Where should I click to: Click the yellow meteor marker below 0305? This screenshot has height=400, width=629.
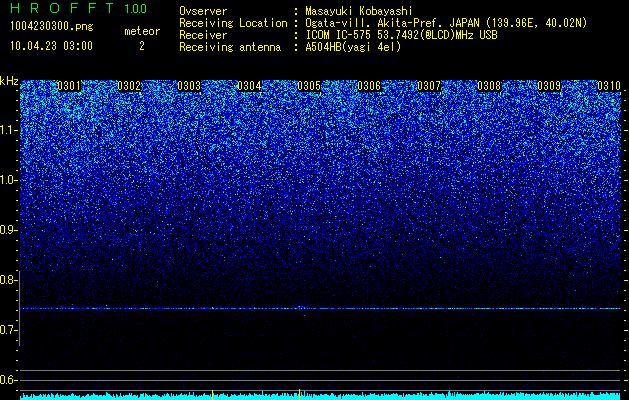[x=299, y=394]
